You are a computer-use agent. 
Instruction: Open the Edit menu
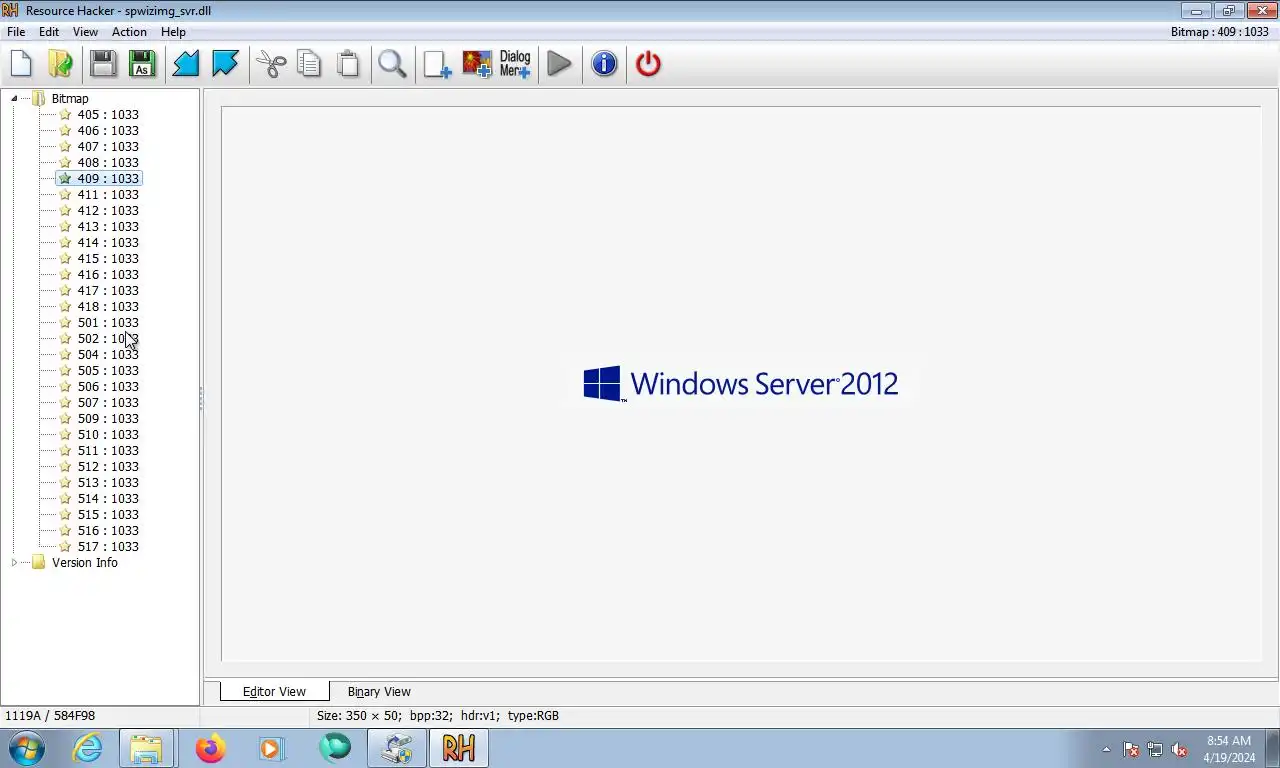coord(49,32)
